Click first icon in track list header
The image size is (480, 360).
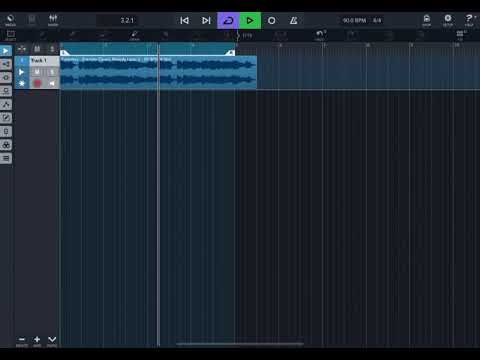coord(22,49)
